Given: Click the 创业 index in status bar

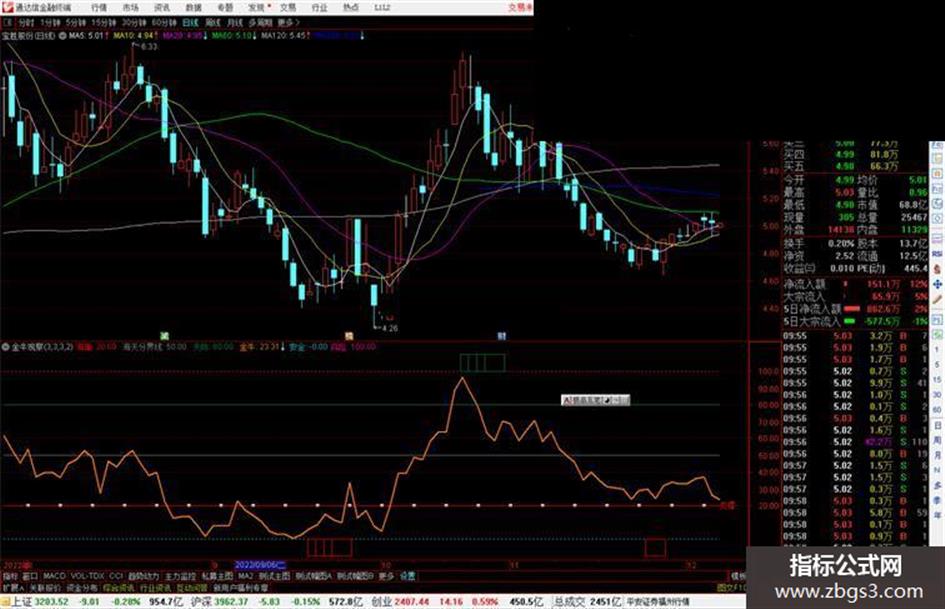Looking at the screenshot, I should click(380, 602).
